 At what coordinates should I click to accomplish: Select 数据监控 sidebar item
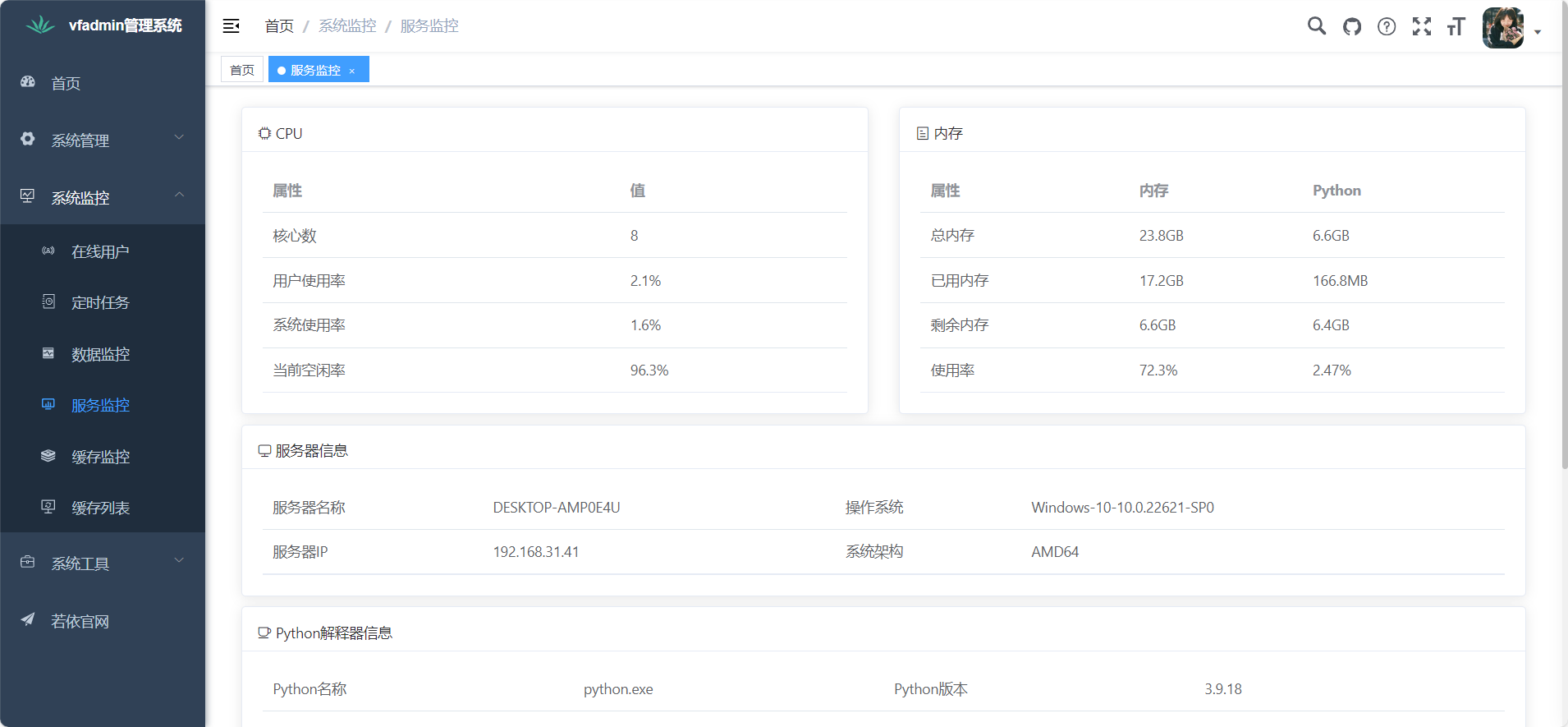[100, 354]
